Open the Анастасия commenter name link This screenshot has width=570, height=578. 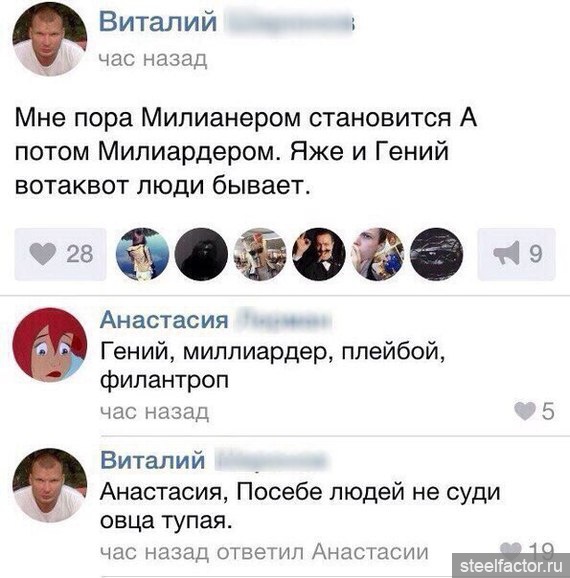(x=164, y=320)
